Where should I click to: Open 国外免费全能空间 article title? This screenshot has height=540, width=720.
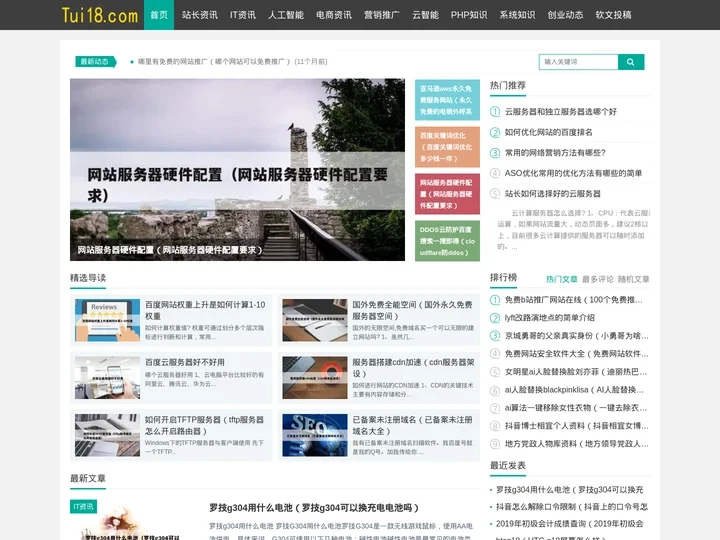point(412,310)
